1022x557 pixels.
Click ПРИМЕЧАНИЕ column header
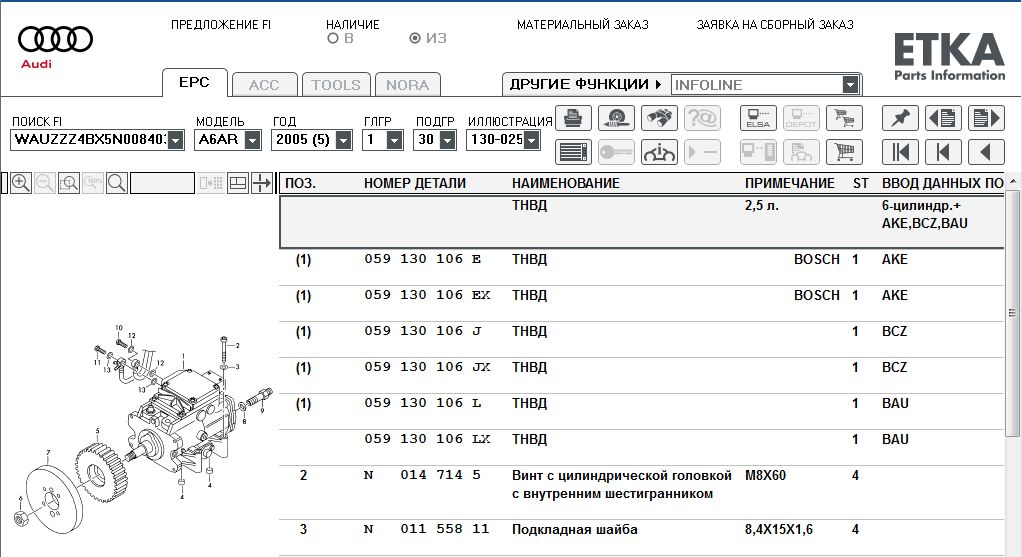coord(789,184)
